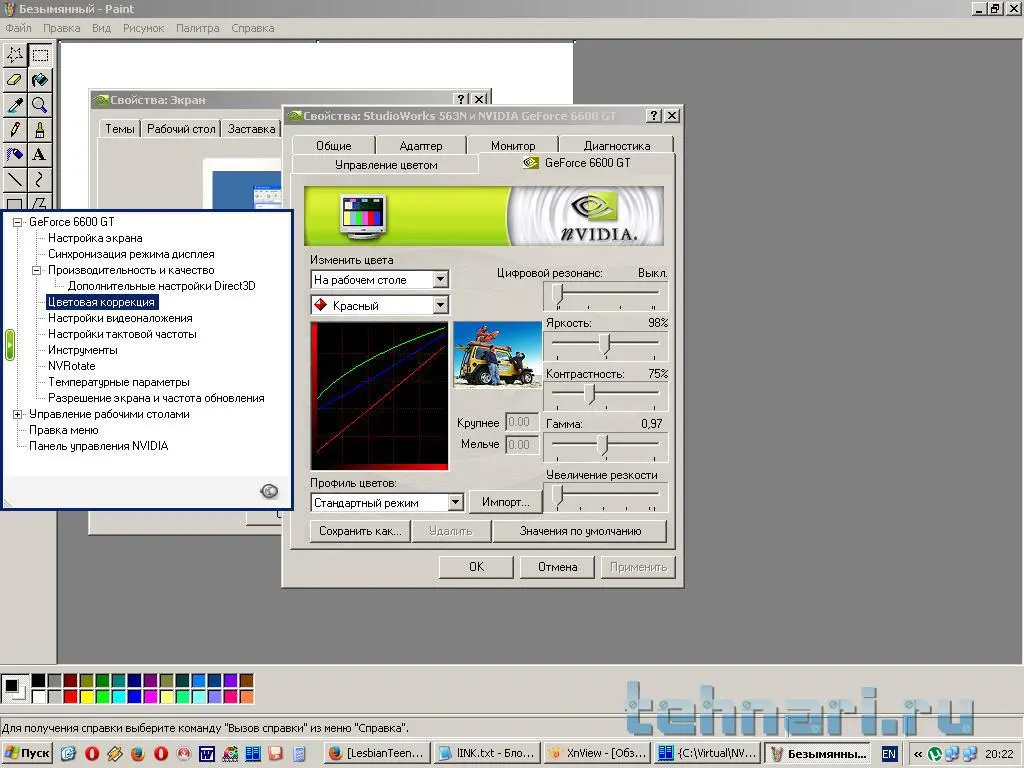Viewport: 1024px width, 768px height.
Task: Click the 'Значения по умолчанию' button
Action: [579, 531]
